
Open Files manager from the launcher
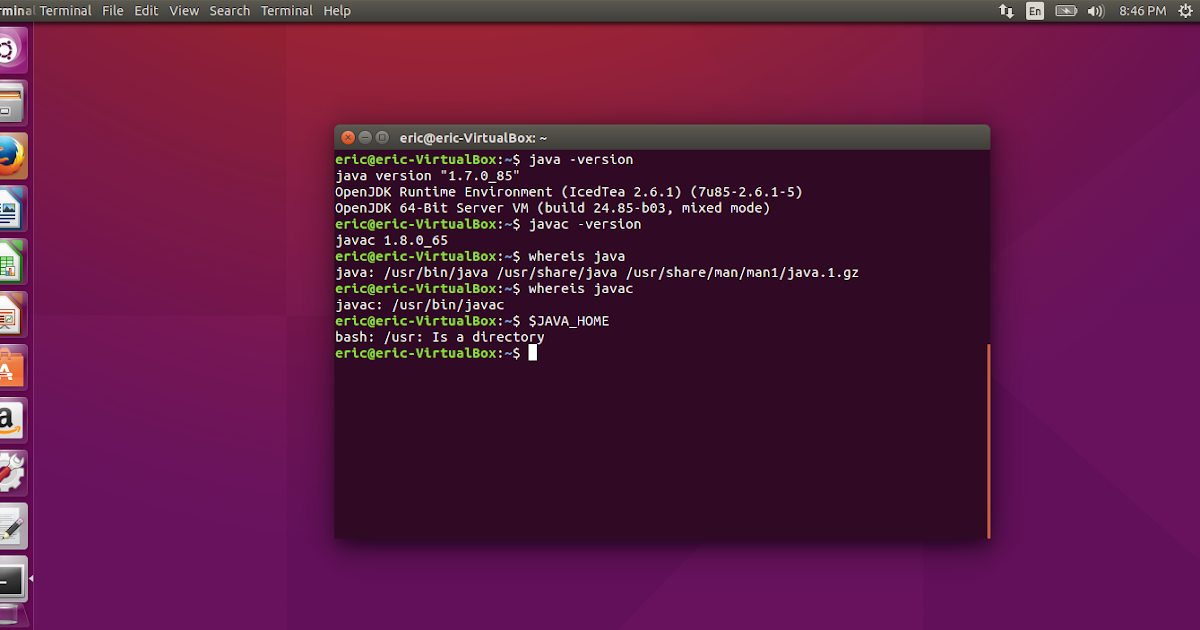pyautogui.click(x=10, y=103)
